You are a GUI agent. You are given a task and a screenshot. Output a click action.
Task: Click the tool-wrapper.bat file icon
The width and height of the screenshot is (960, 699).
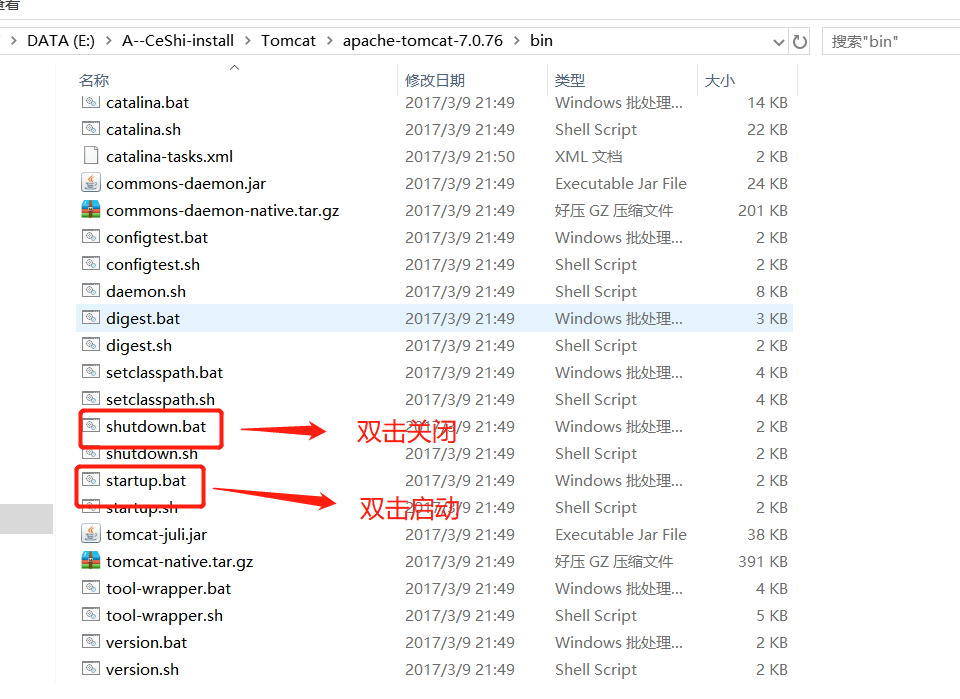[91, 588]
